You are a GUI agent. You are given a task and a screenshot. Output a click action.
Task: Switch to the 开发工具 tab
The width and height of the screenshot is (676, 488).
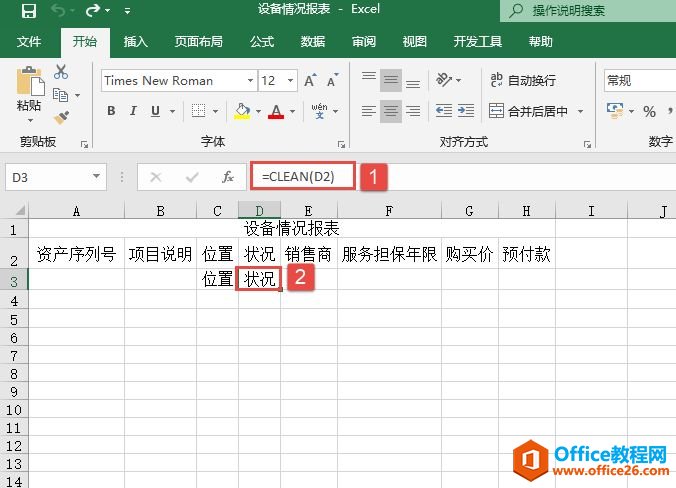tap(478, 42)
